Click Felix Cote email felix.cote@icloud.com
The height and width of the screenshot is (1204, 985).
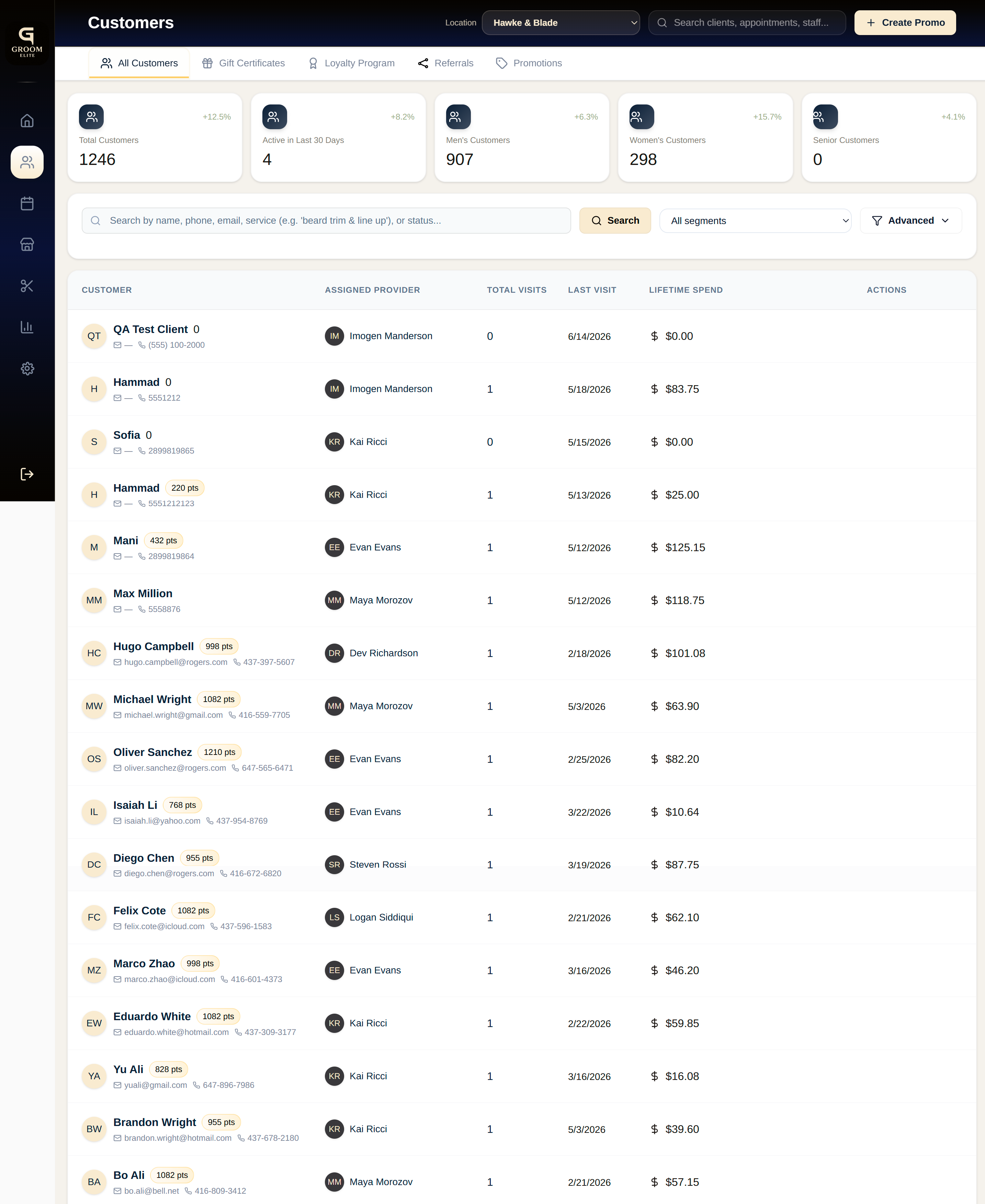(164, 926)
